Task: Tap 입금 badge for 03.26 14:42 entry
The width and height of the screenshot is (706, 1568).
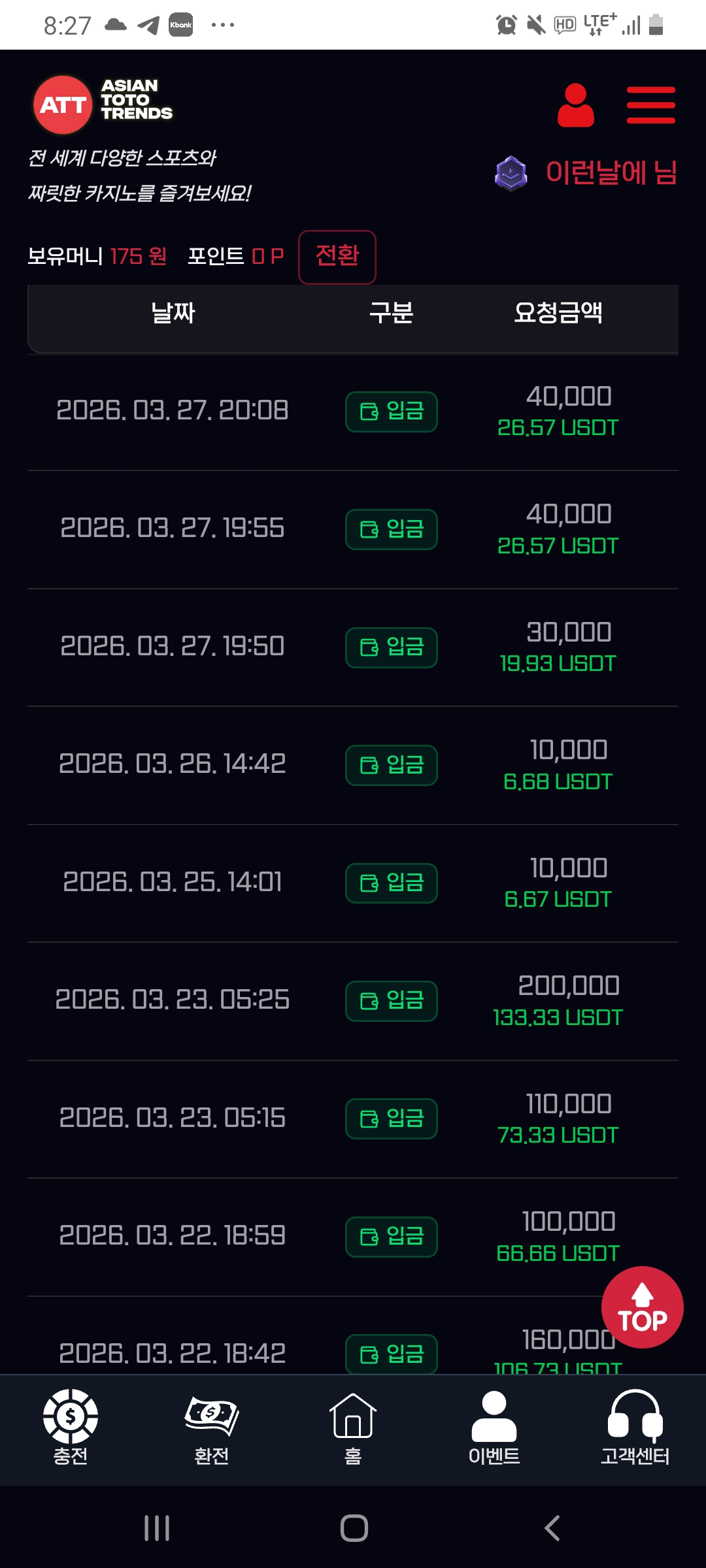Action: 392,765
